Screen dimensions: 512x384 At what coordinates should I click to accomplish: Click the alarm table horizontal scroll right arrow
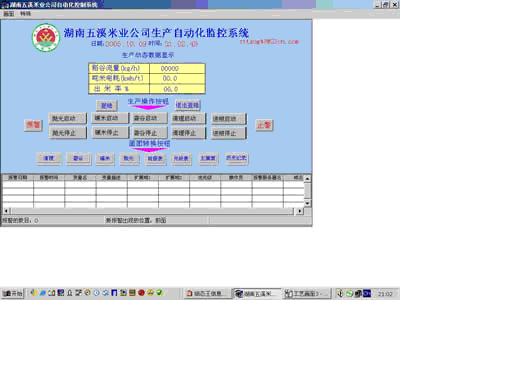pos(299,211)
